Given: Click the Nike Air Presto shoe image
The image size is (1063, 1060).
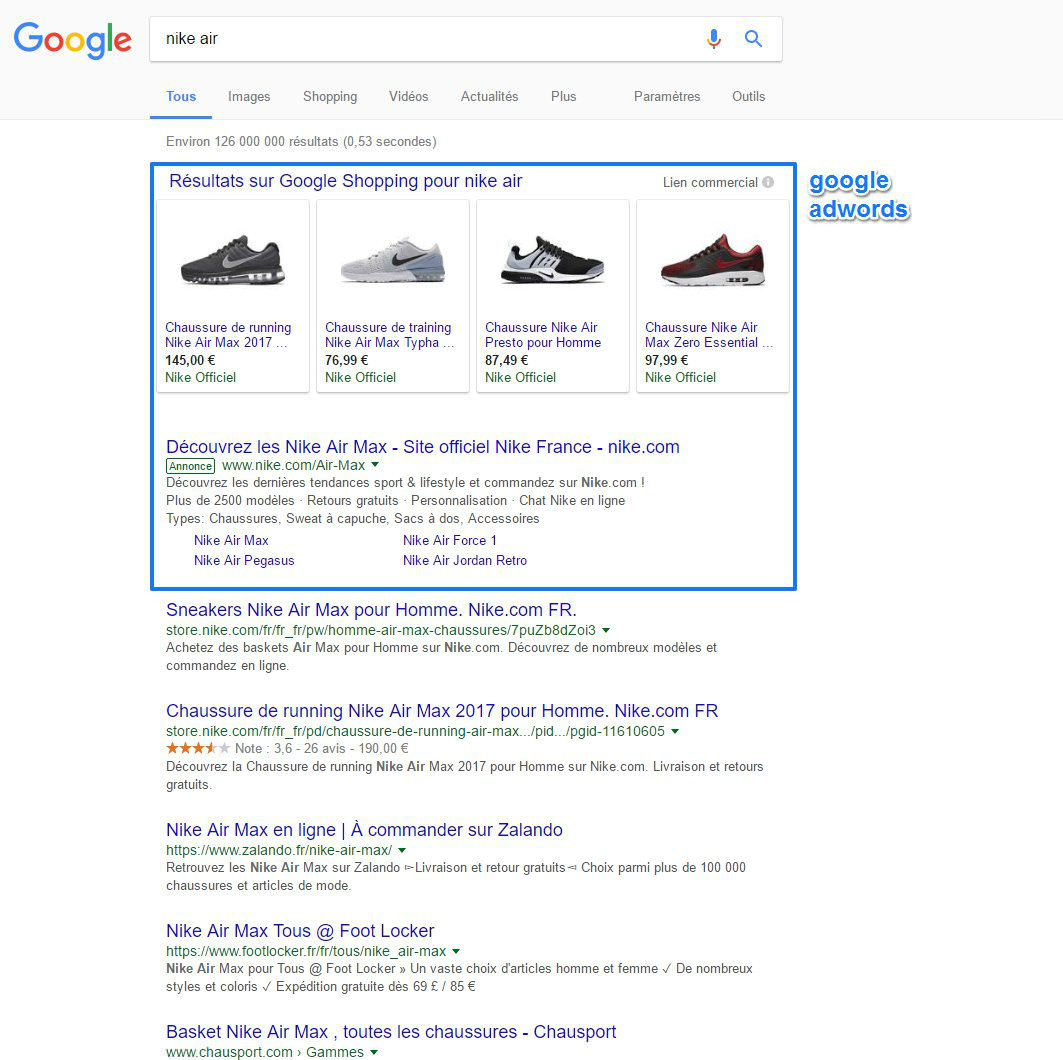Looking at the screenshot, I should click(x=553, y=260).
